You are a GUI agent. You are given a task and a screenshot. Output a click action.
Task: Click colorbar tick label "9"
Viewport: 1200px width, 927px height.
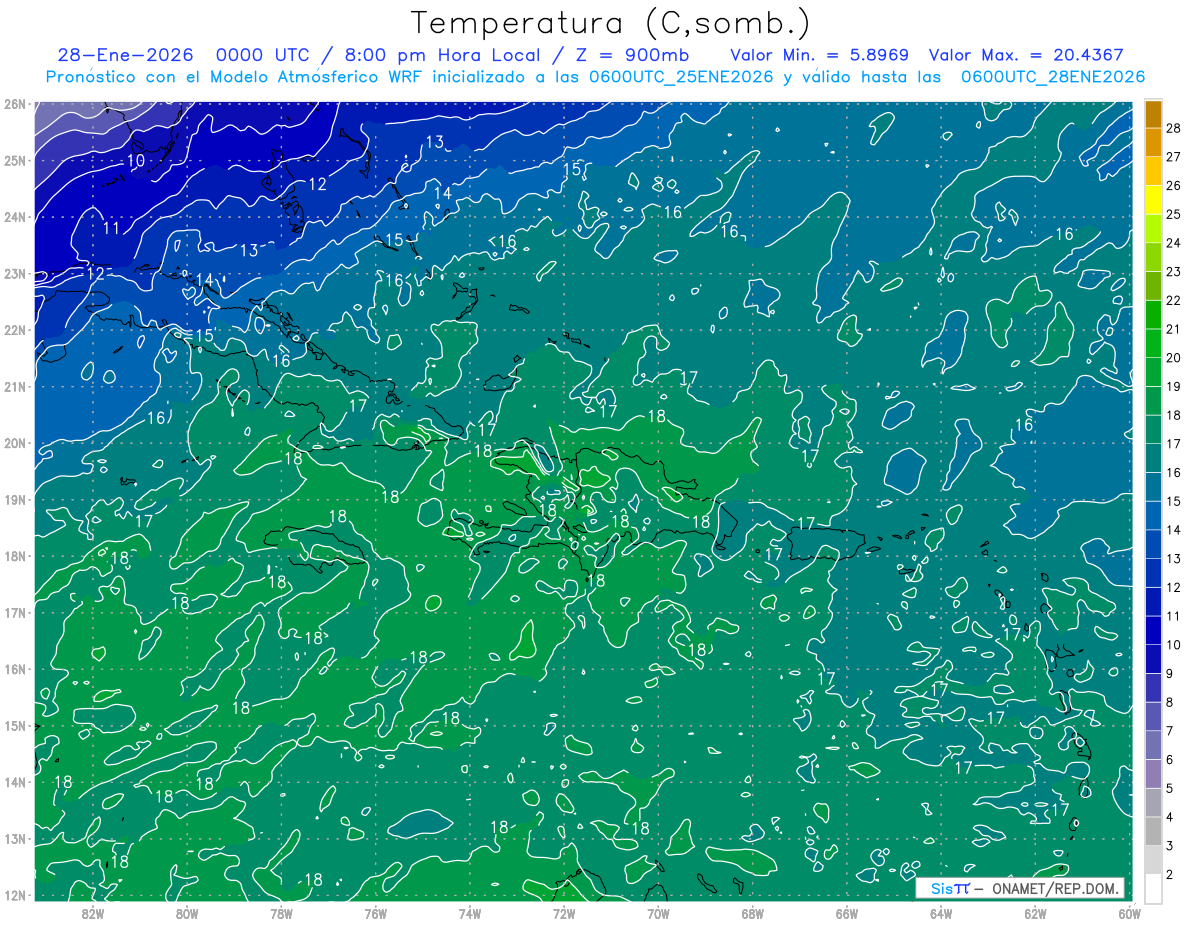1170,674
